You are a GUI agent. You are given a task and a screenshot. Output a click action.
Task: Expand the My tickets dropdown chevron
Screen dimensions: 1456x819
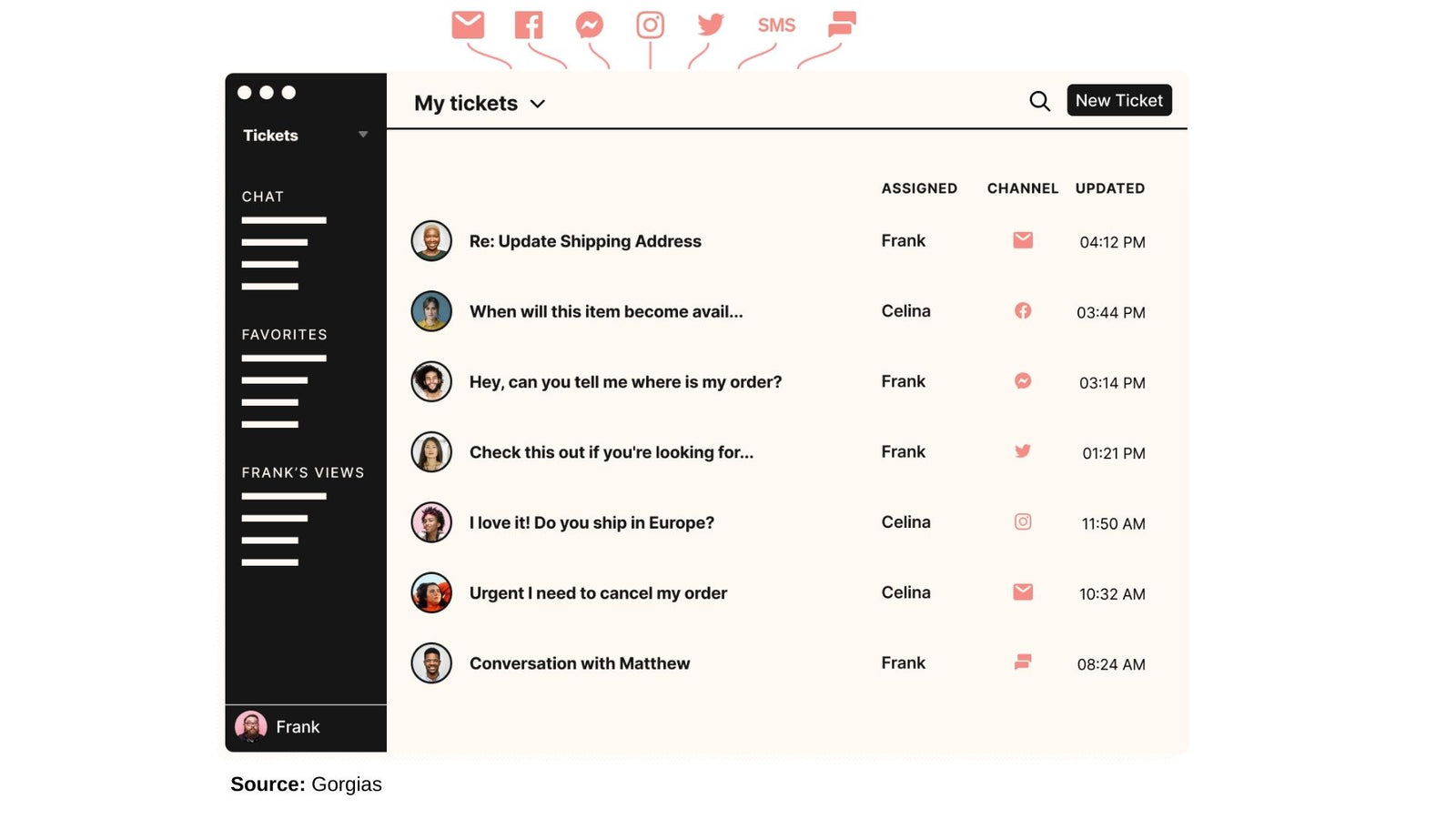(538, 104)
